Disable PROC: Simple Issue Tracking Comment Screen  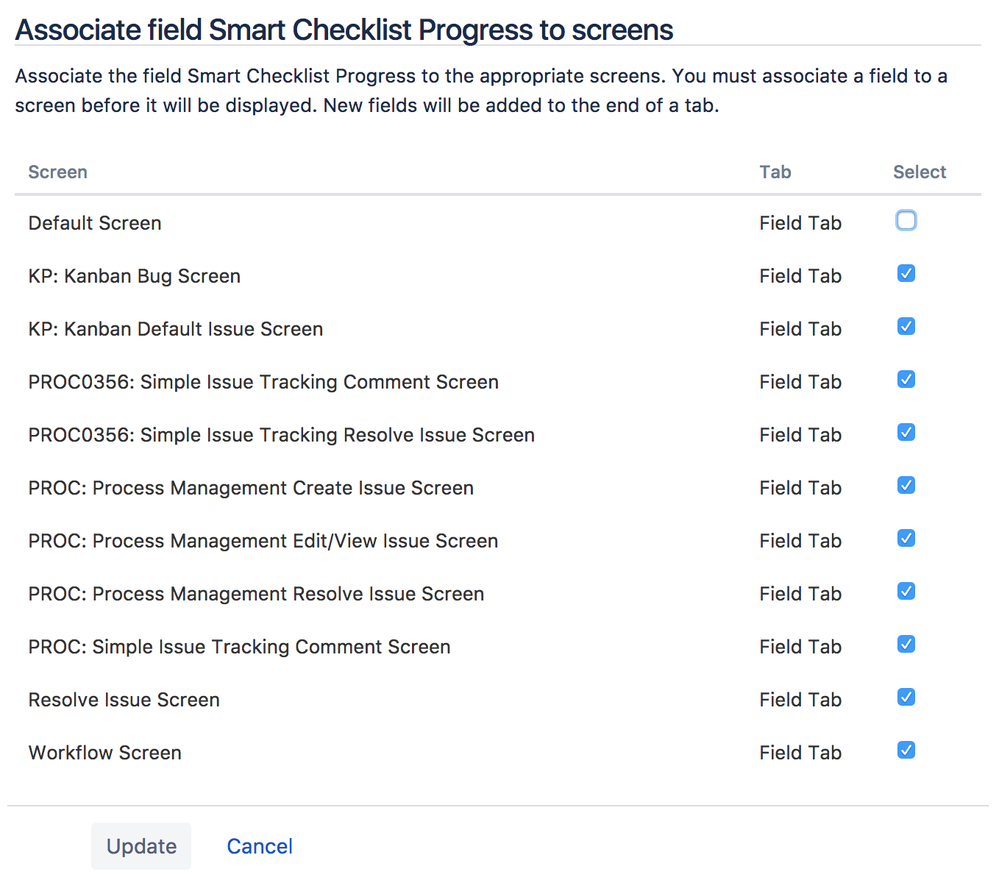906,645
